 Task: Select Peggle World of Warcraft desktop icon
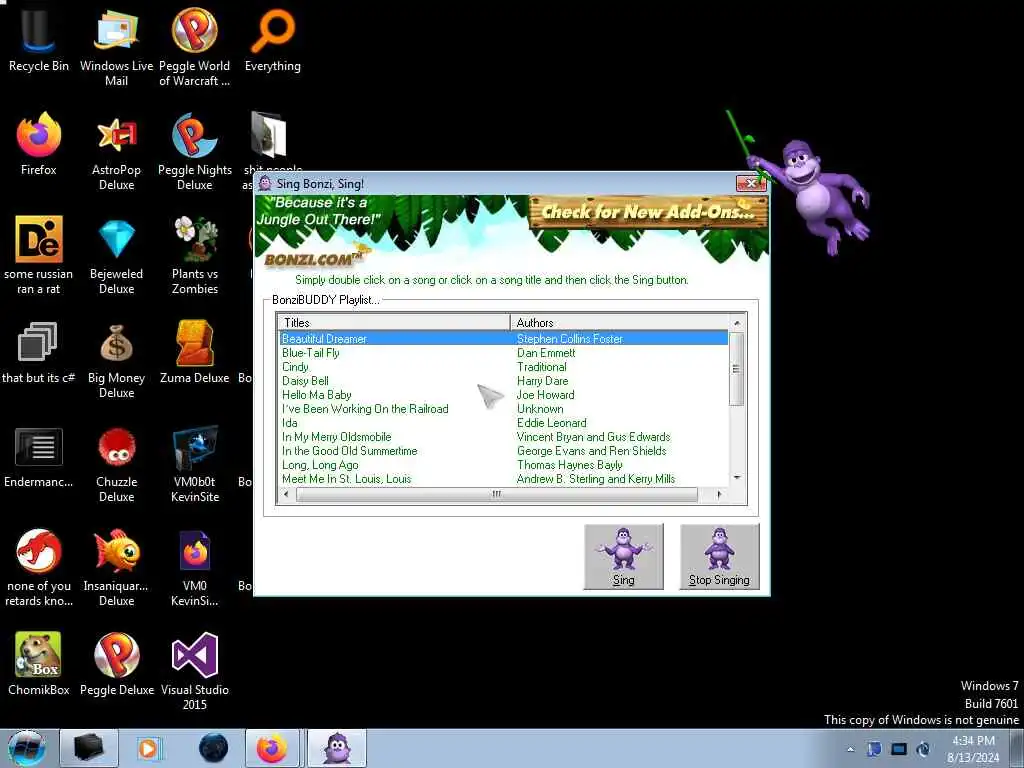(x=195, y=47)
